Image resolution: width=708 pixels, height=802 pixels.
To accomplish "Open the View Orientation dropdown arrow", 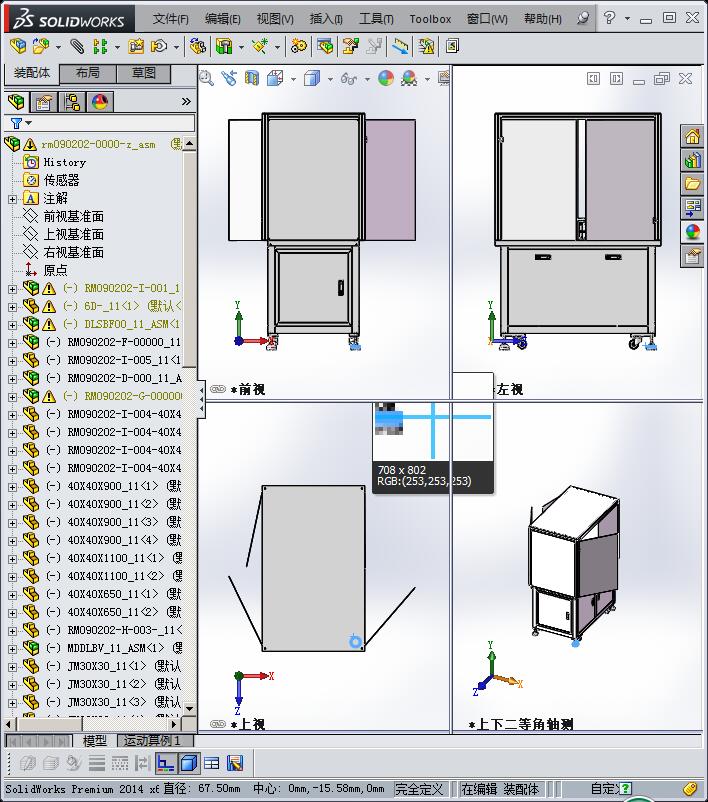I will pos(293,79).
